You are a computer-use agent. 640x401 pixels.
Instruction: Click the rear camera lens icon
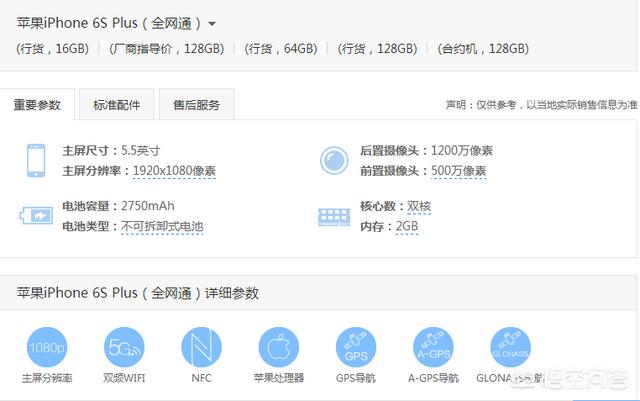point(334,160)
